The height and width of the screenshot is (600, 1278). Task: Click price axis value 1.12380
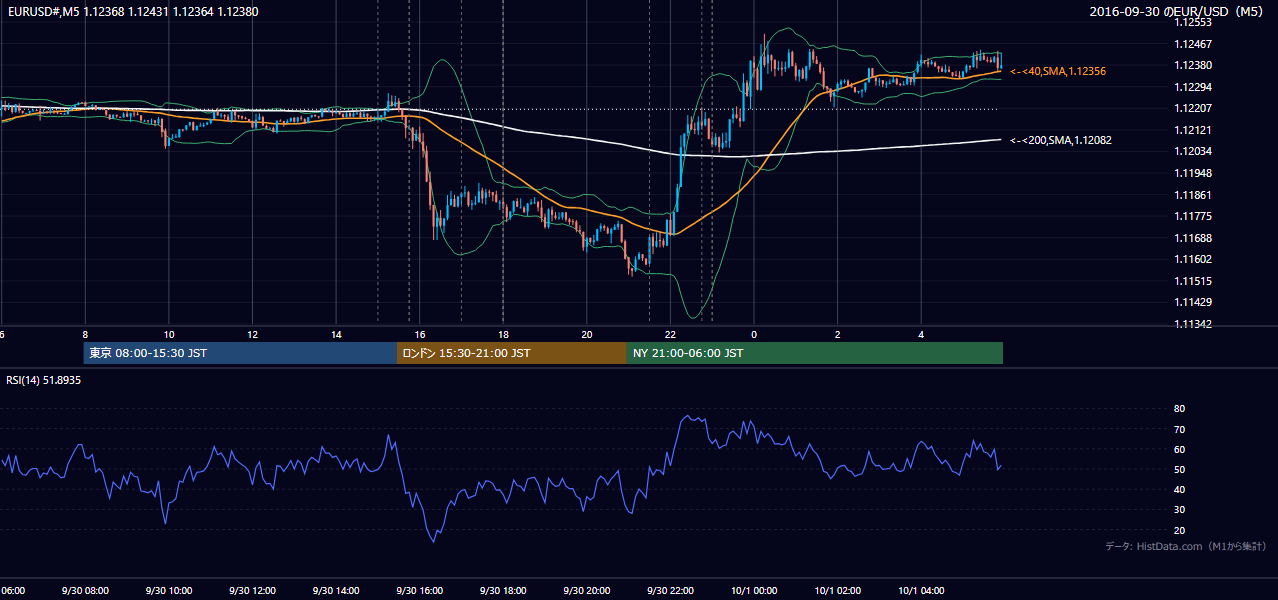click(x=1192, y=66)
